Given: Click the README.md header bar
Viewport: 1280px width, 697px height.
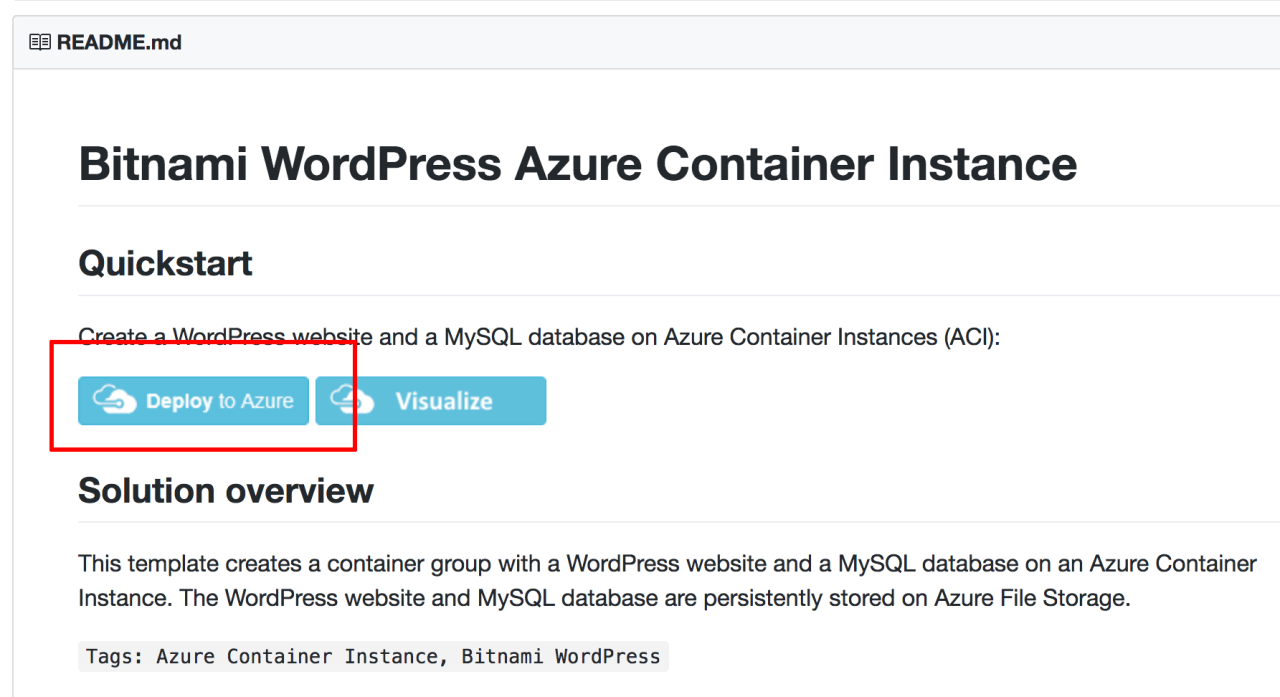Looking at the screenshot, I should coord(640,41).
